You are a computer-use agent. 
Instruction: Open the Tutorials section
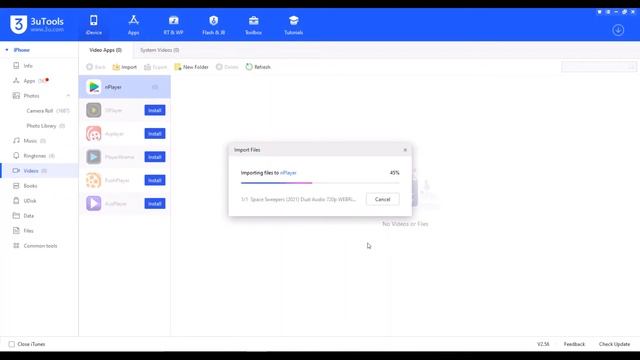(x=293, y=24)
